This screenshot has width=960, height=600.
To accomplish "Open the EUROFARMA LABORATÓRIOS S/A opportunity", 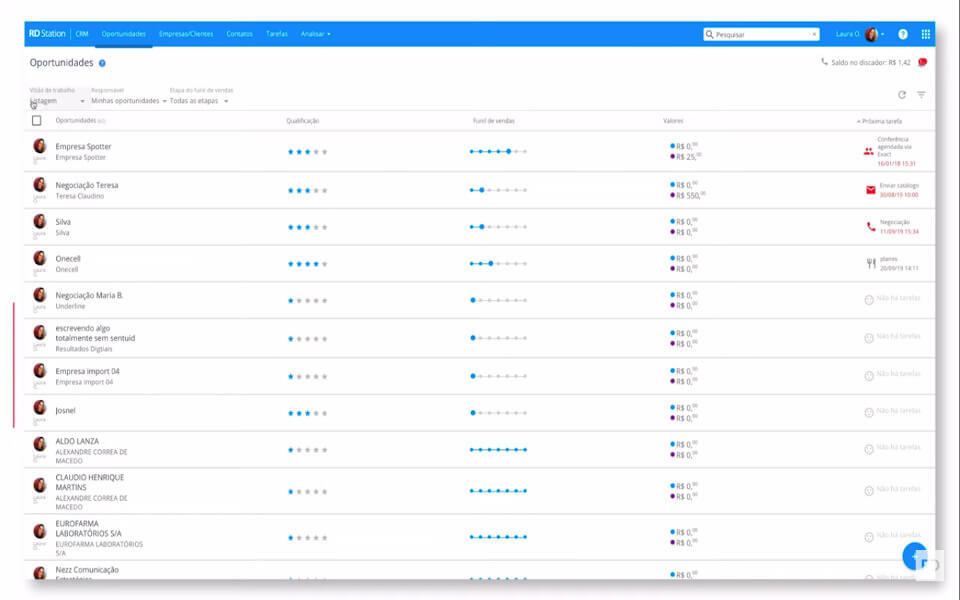I will point(88,528).
